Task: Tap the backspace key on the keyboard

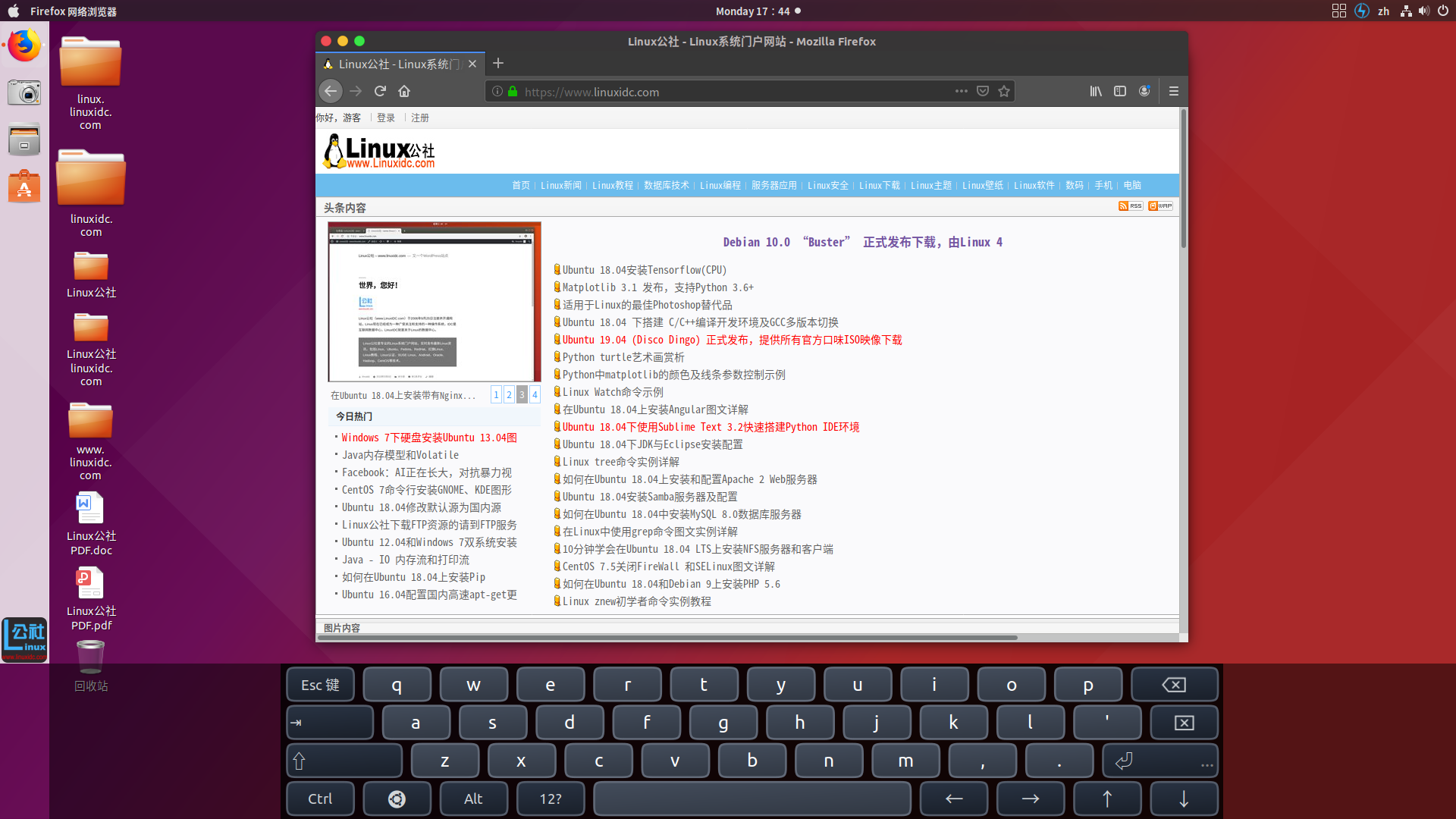Action: pos(1174,685)
